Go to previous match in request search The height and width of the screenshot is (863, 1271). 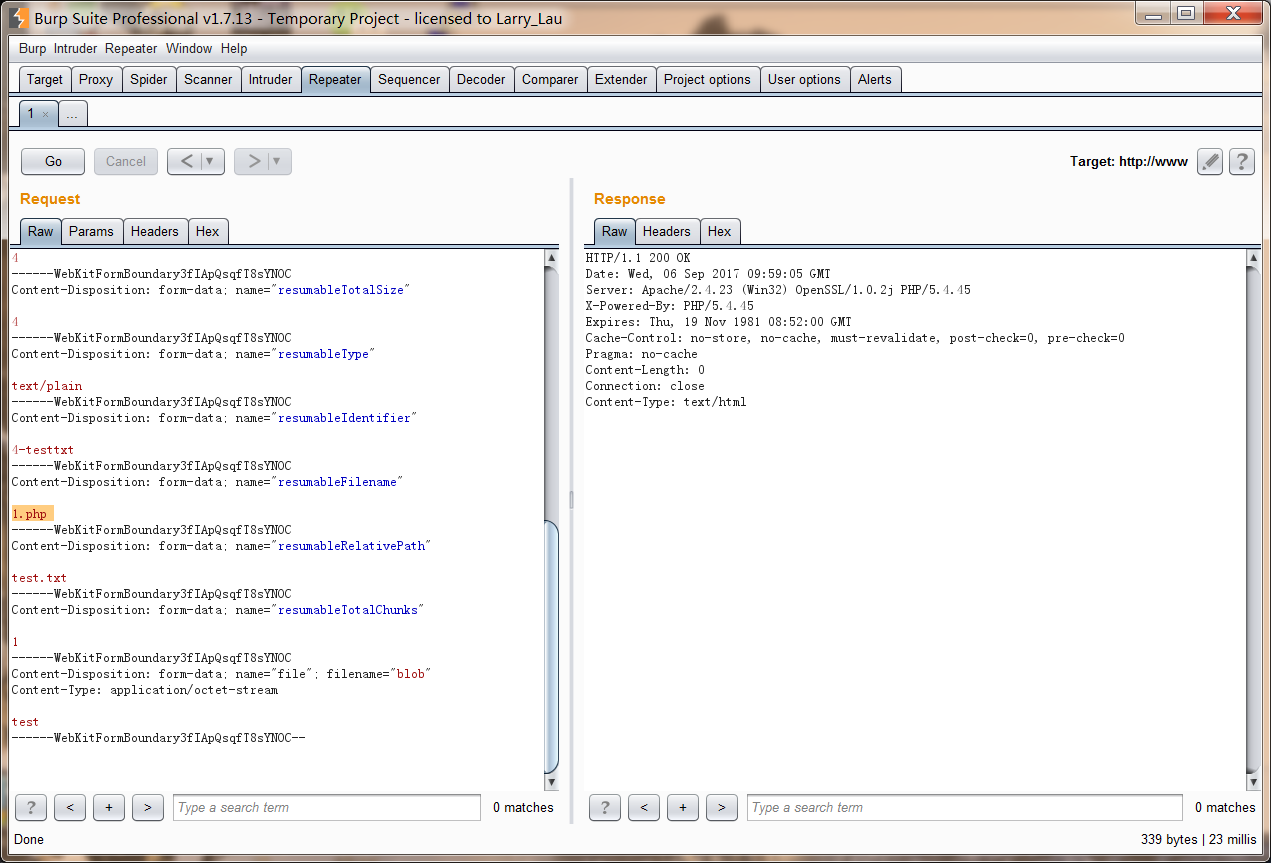70,807
